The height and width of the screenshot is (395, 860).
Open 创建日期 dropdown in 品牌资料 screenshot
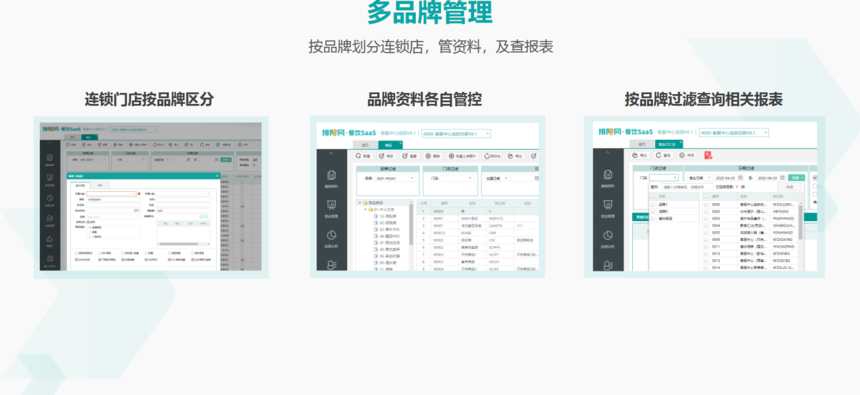(x=496, y=178)
